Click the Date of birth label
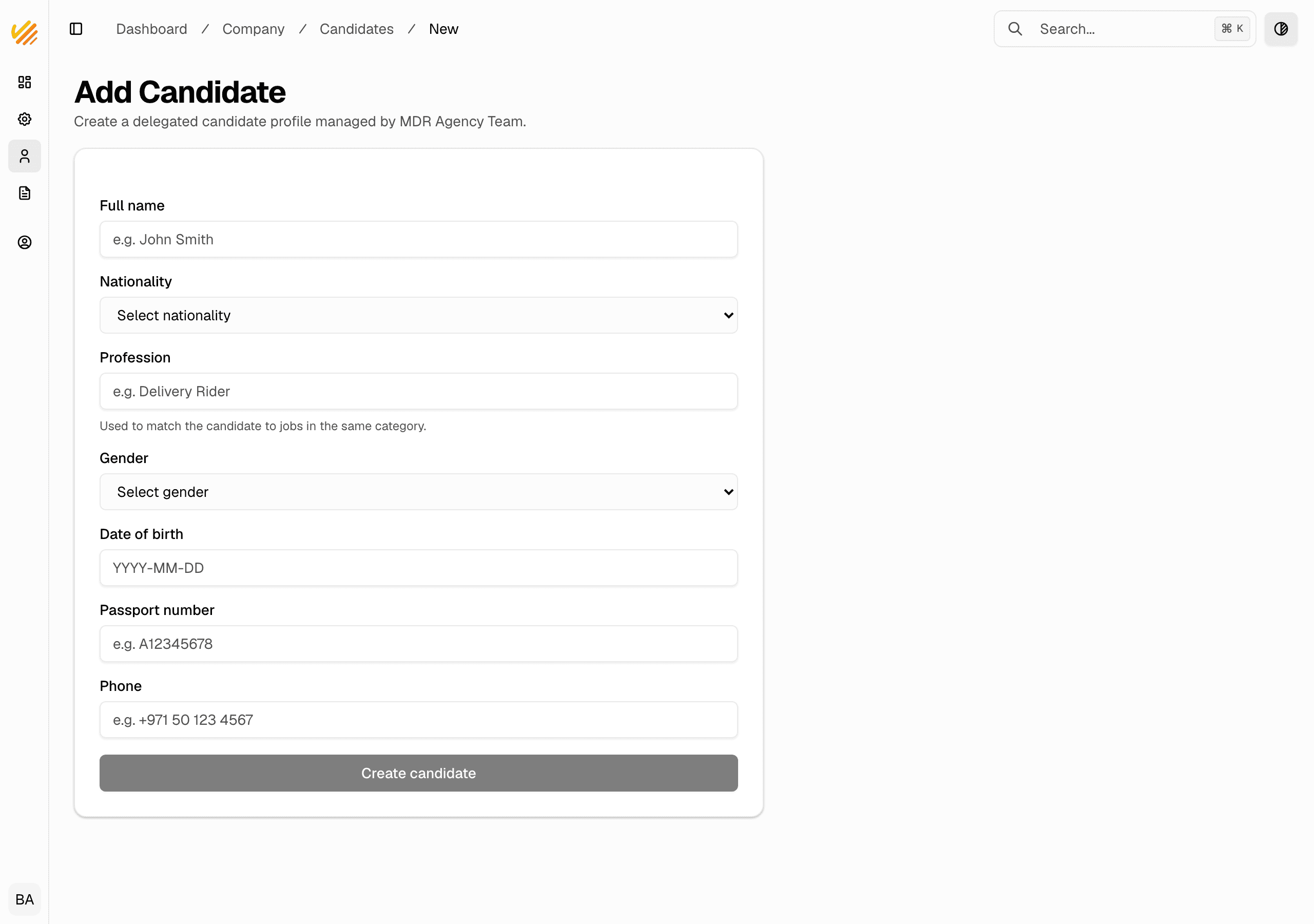 click(x=141, y=534)
